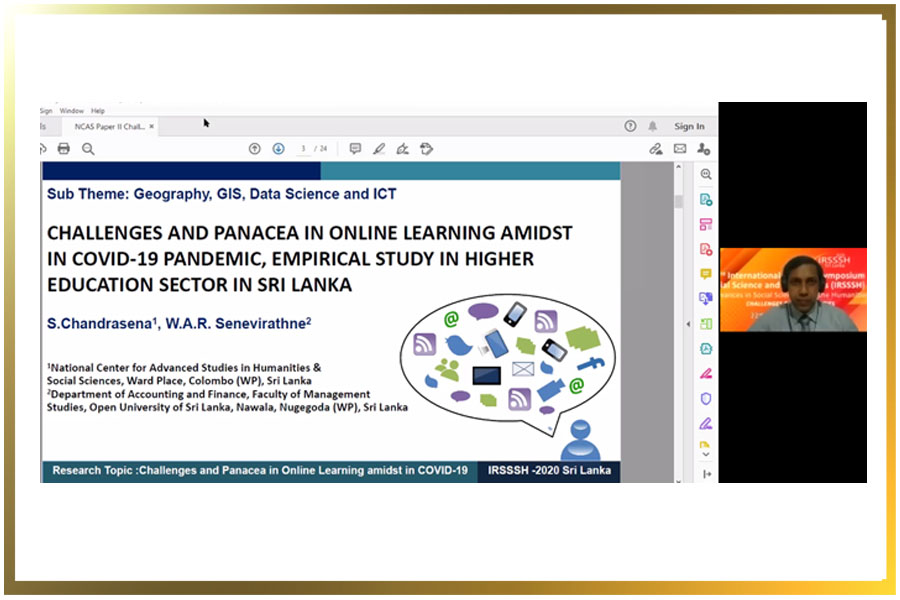Open the Compress PDF tool

pos(706,349)
